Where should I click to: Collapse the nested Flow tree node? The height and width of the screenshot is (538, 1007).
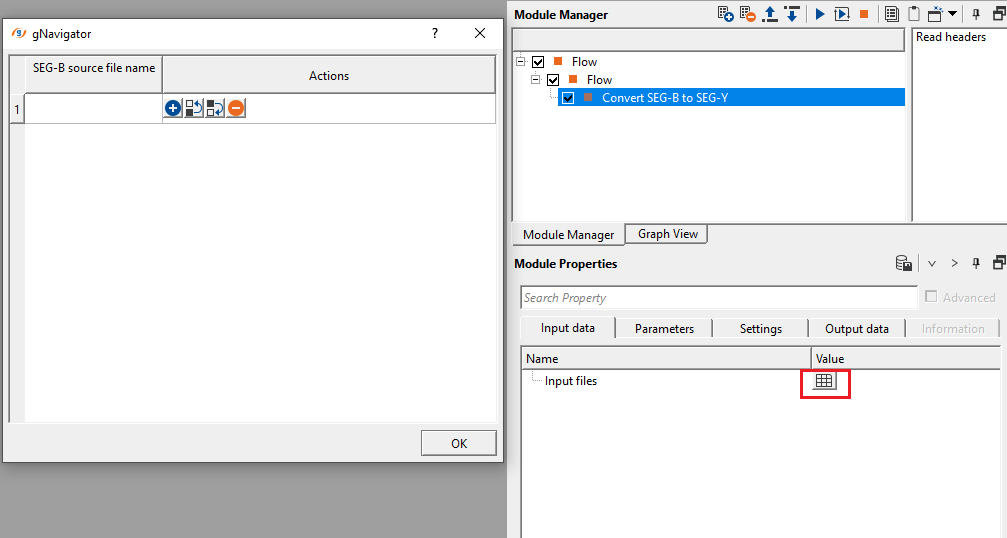tap(536, 80)
